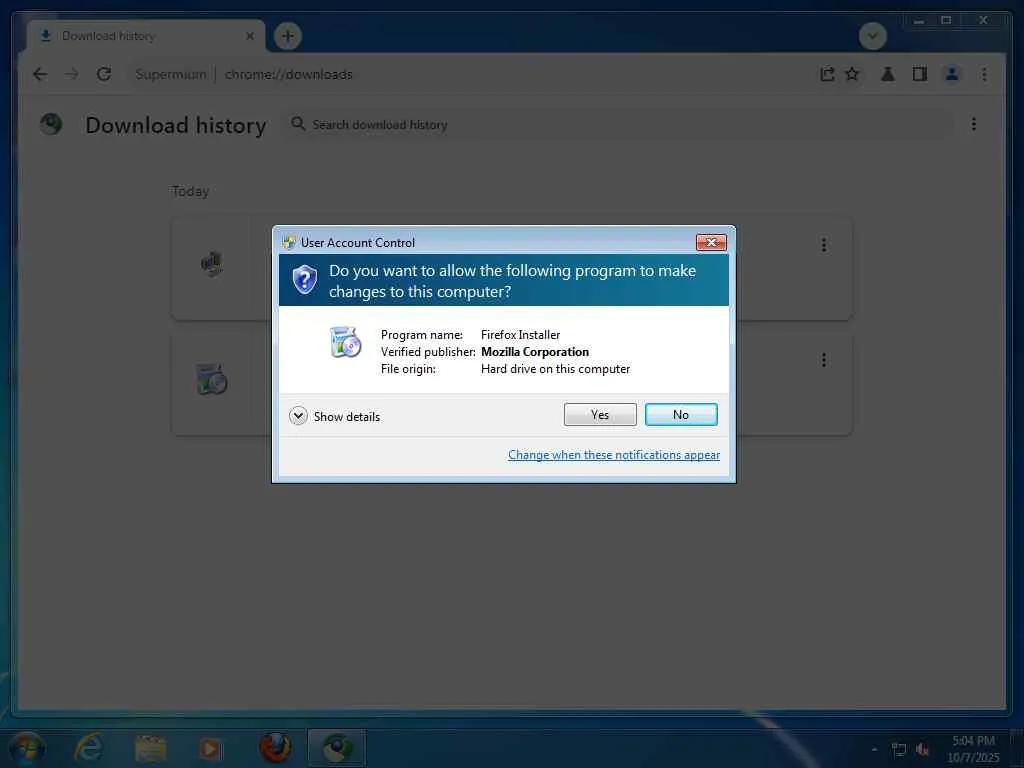The height and width of the screenshot is (768, 1024).
Task: Open the experiments flask icon in the toolbar
Action: pos(887,74)
